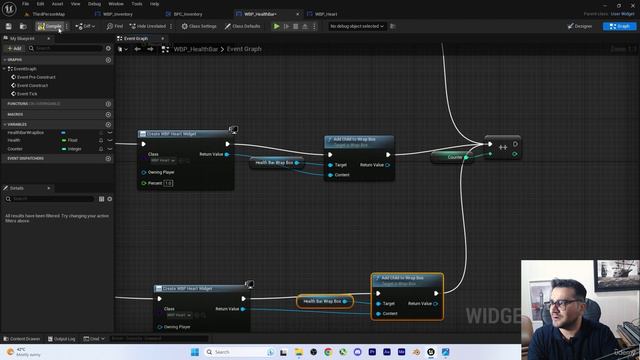The height and width of the screenshot is (360, 640).
Task: Switch to Designer view
Action: (580, 26)
